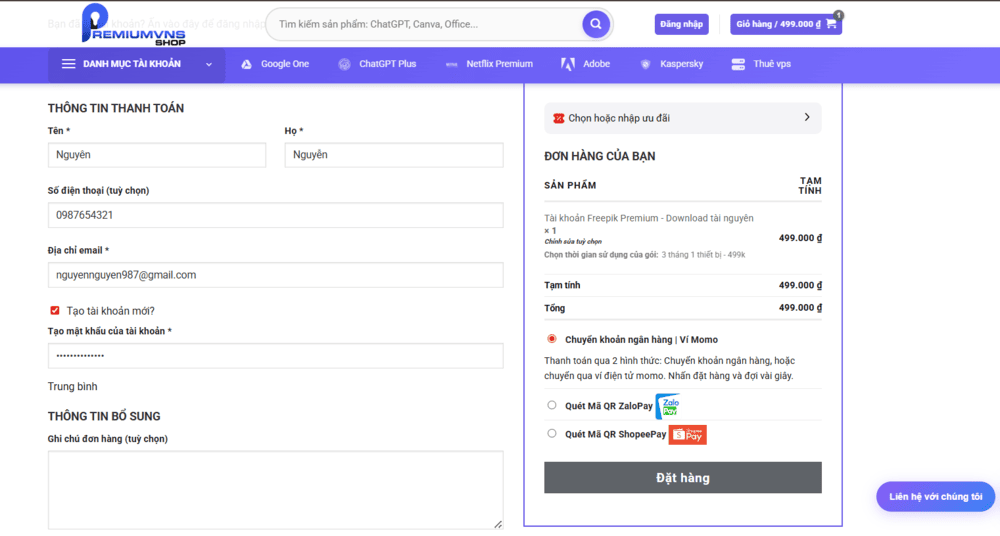Click the Netflix Premium icon

click(452, 64)
